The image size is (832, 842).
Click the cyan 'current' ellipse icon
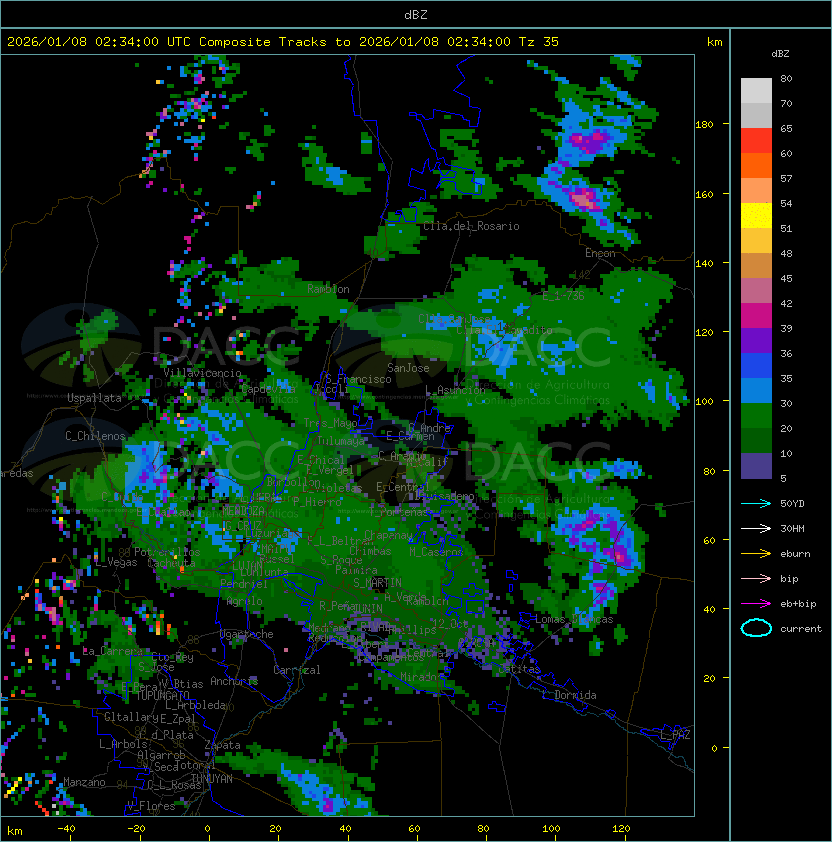756,628
